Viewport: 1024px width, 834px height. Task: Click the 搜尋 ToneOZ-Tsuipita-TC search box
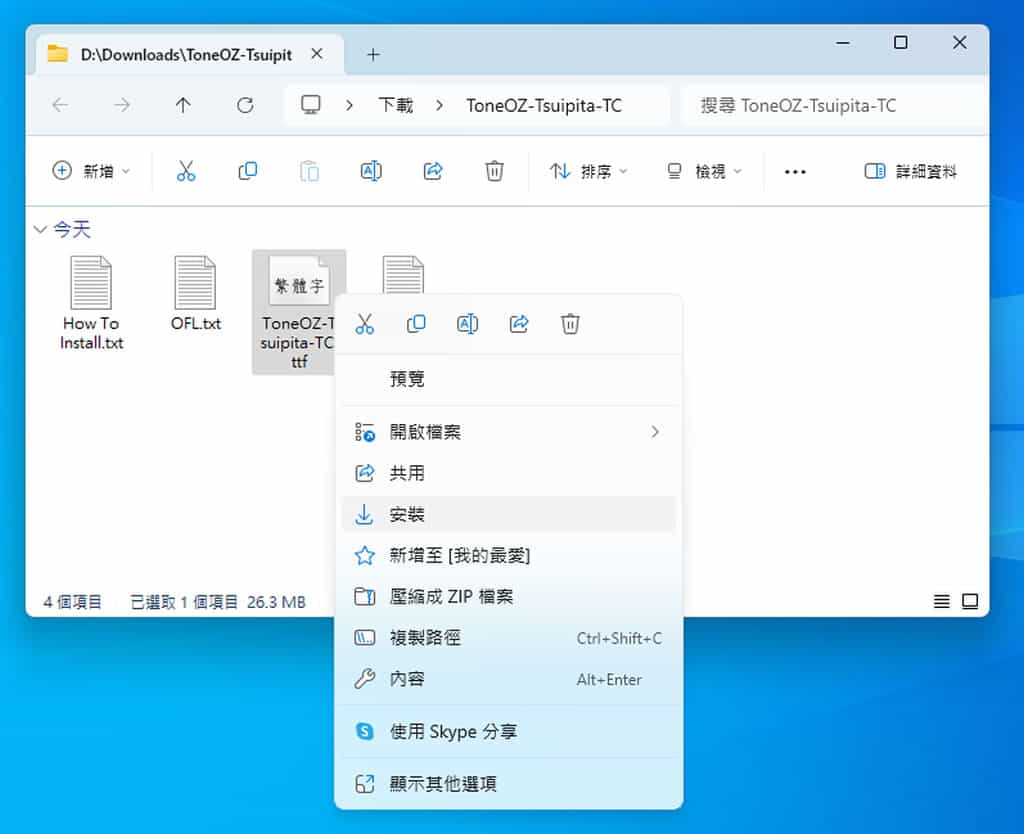(832, 105)
